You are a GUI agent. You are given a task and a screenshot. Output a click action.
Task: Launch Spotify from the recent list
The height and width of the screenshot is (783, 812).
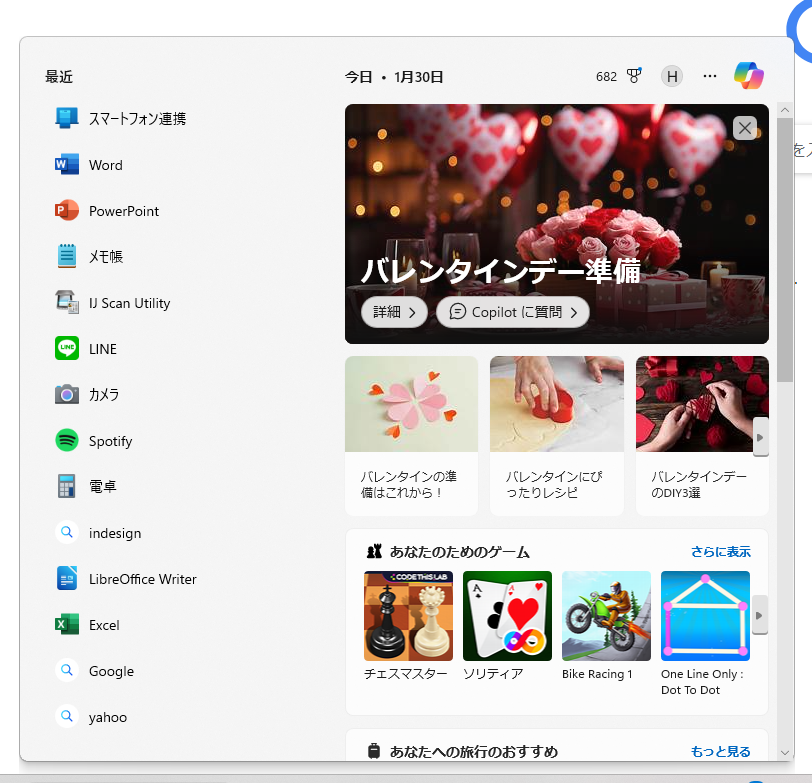(x=67, y=441)
